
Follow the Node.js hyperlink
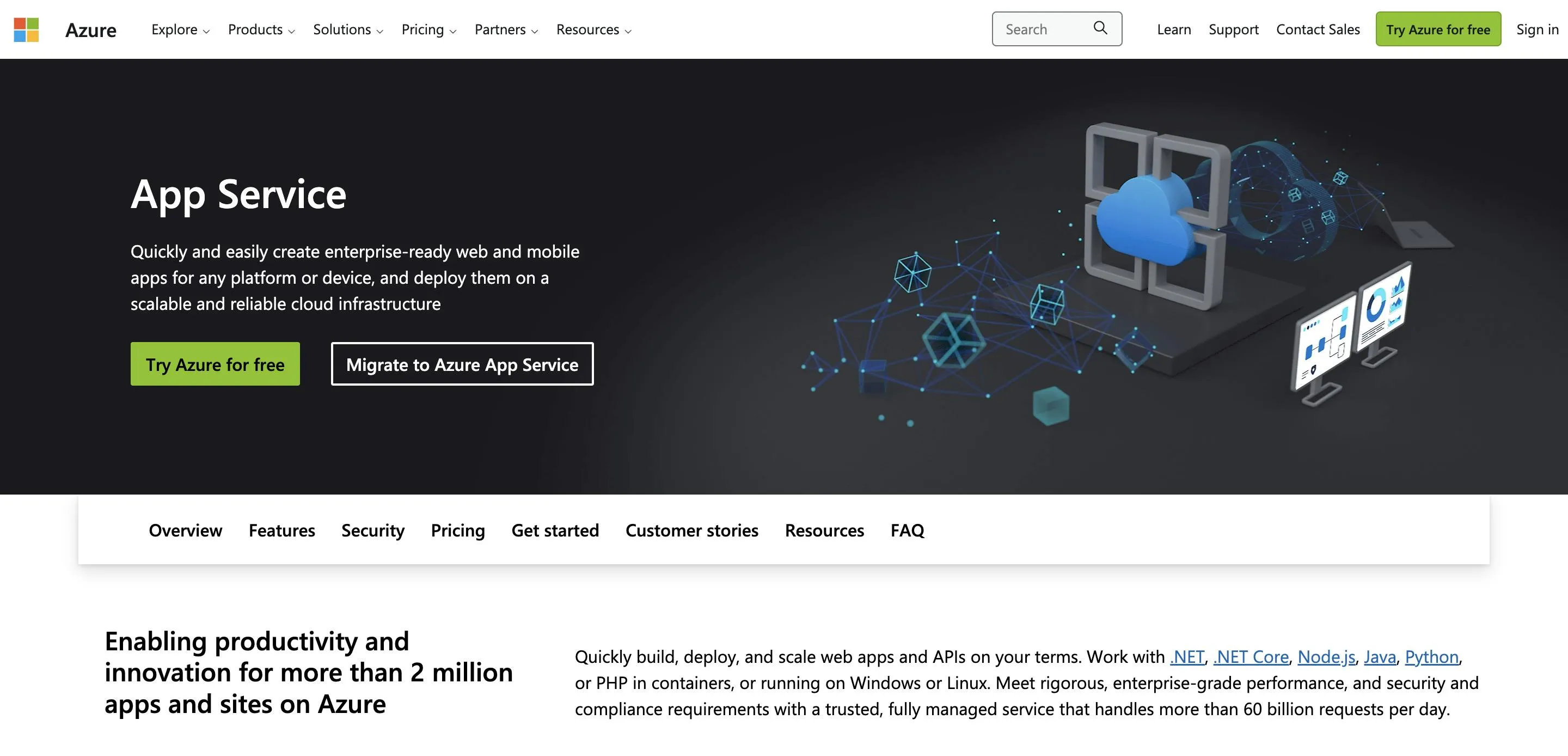(x=1326, y=657)
